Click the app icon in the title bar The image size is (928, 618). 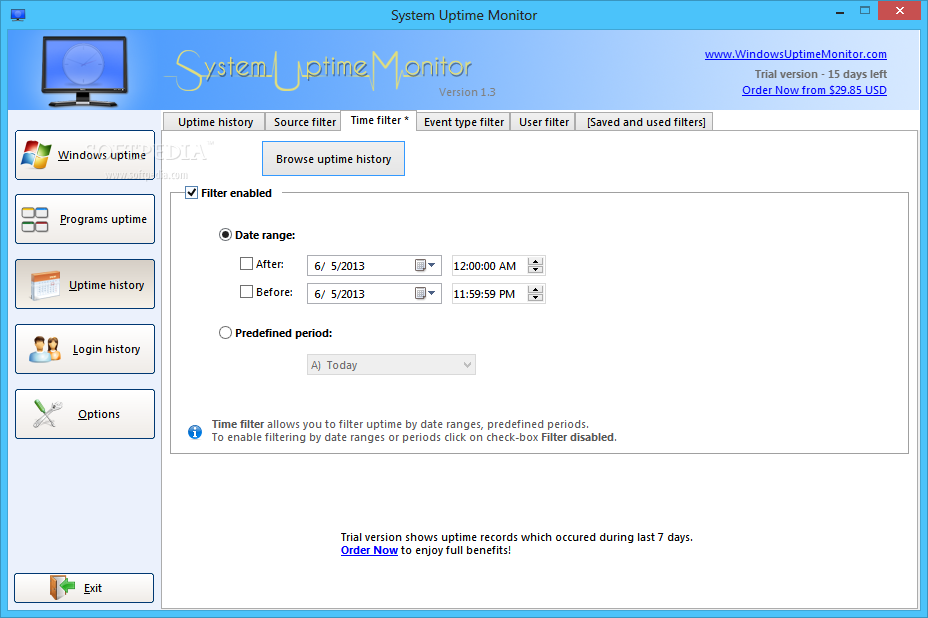18,15
